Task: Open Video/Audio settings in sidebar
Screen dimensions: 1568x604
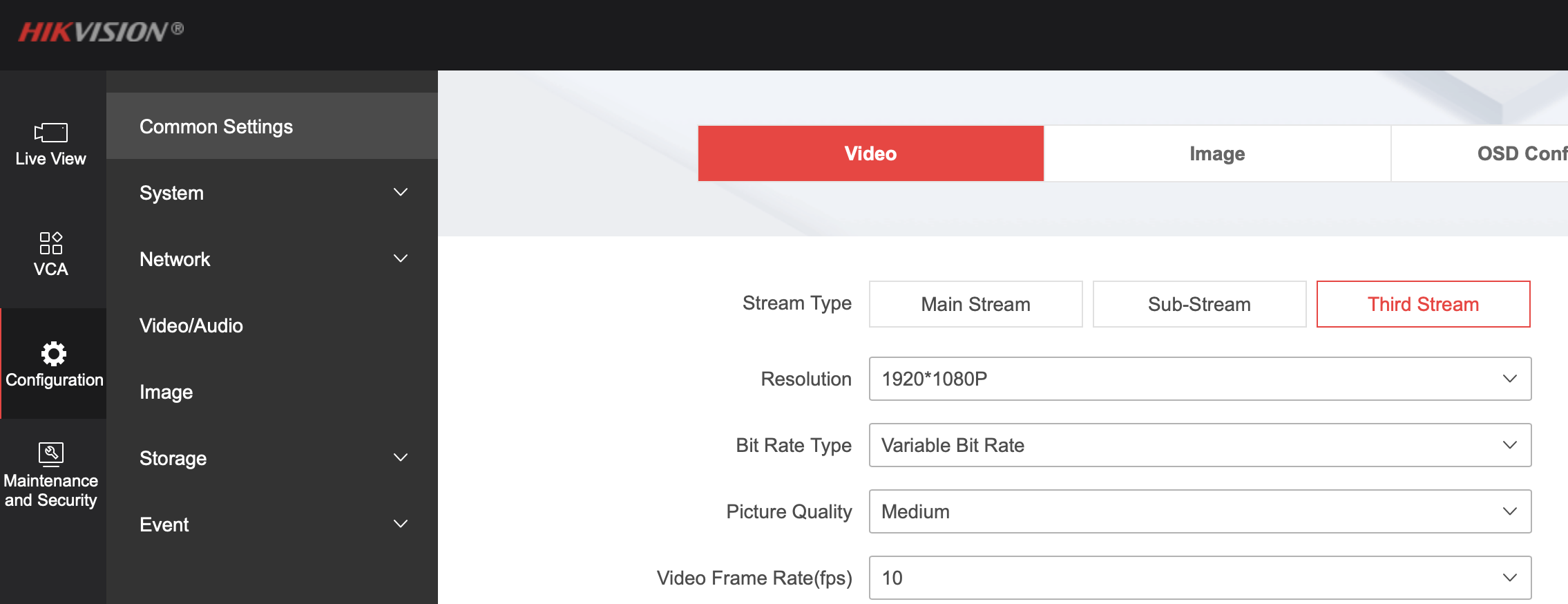Action: 191,325
